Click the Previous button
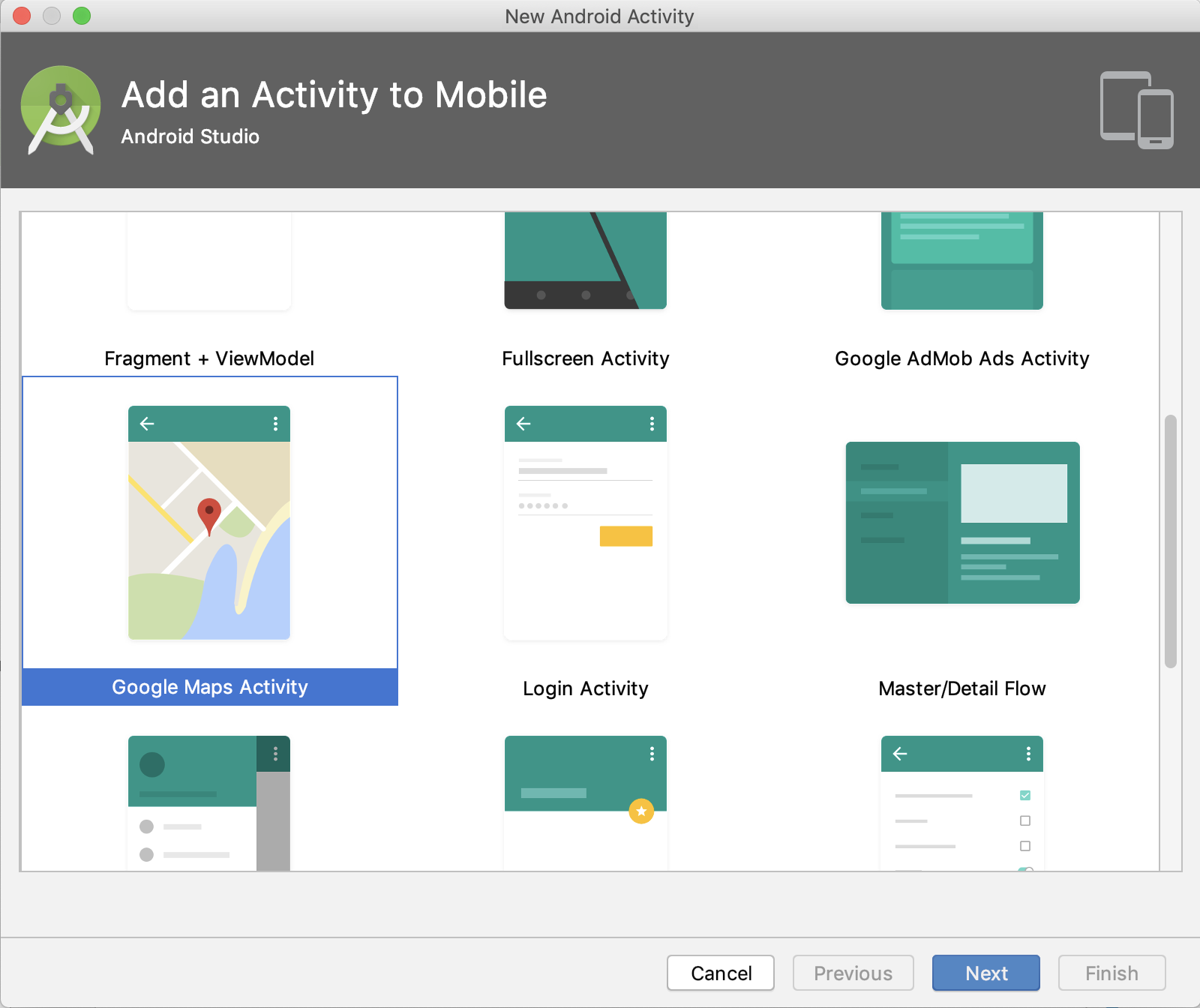This screenshot has width=1200, height=1008. click(x=853, y=973)
